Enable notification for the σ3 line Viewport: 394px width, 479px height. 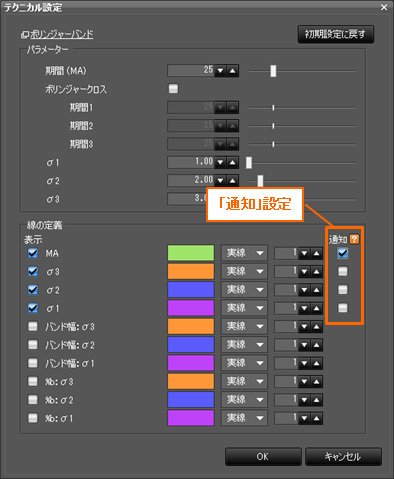point(342,271)
